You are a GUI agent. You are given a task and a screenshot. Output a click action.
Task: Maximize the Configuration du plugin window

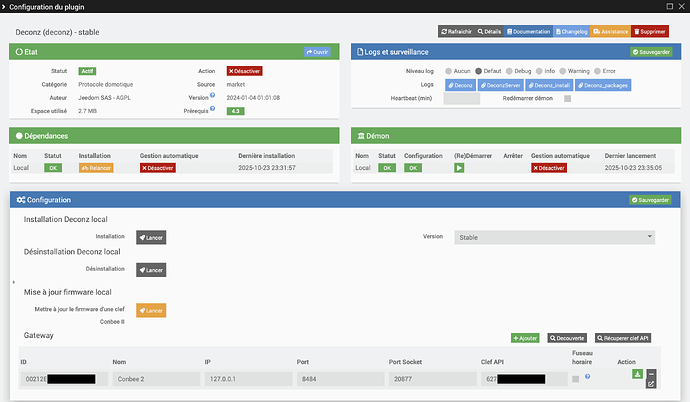point(670,6)
